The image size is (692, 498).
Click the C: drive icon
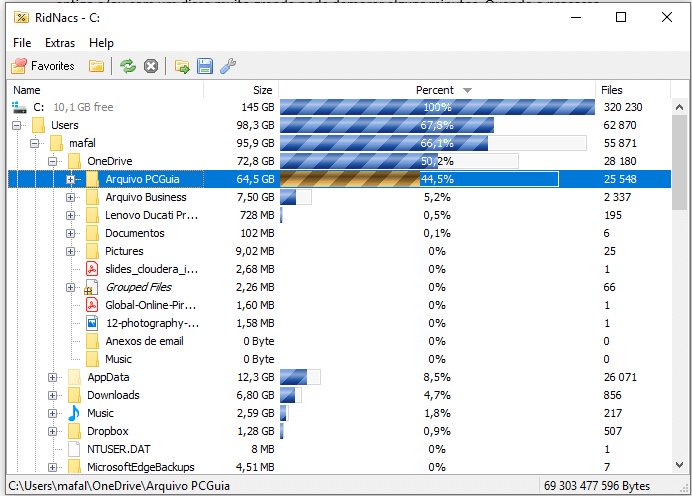pos(19,107)
